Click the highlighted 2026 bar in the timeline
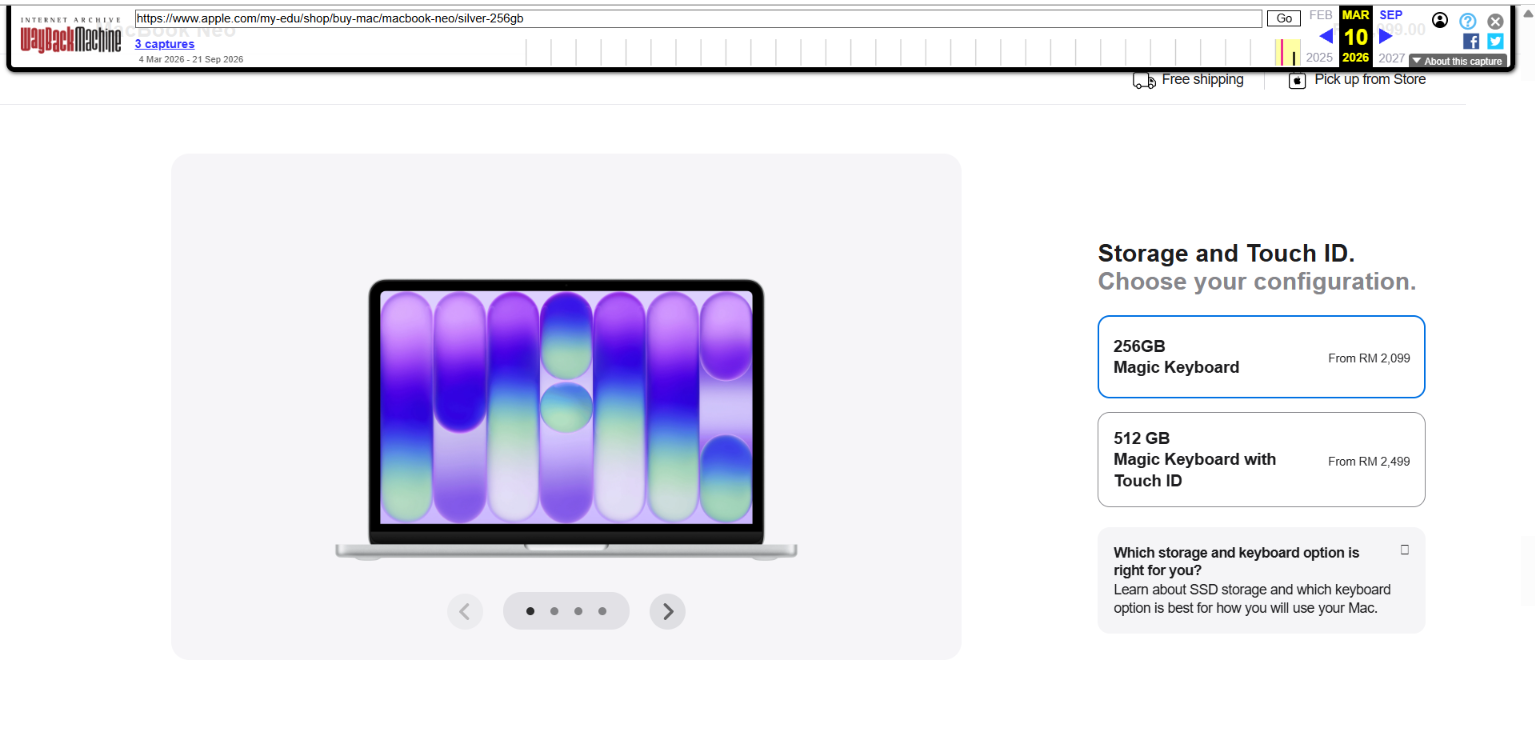Screen dimensions: 1535x746 (x=1288, y=52)
